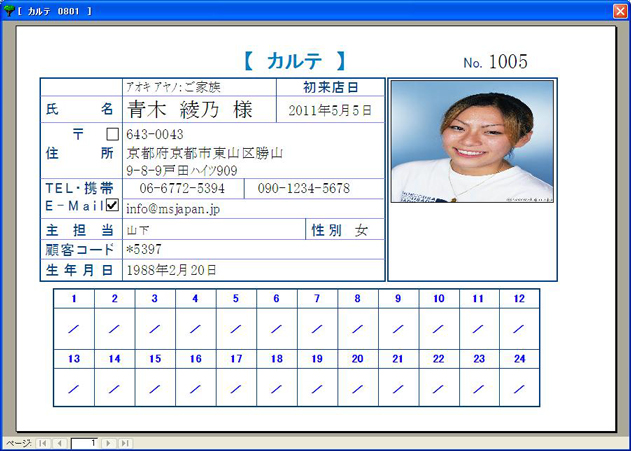Viewport: 631px width, 451px height.
Task: Click address line 9-8-9戸田ハイツ909
Action: (x=181, y=171)
